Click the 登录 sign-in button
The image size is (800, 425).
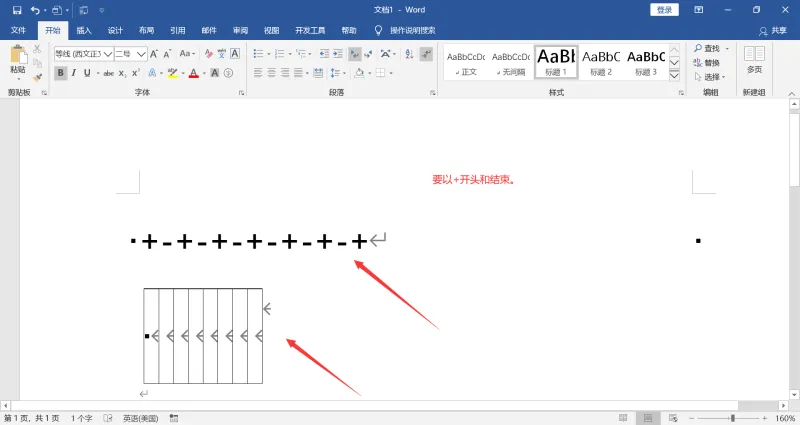[664, 10]
